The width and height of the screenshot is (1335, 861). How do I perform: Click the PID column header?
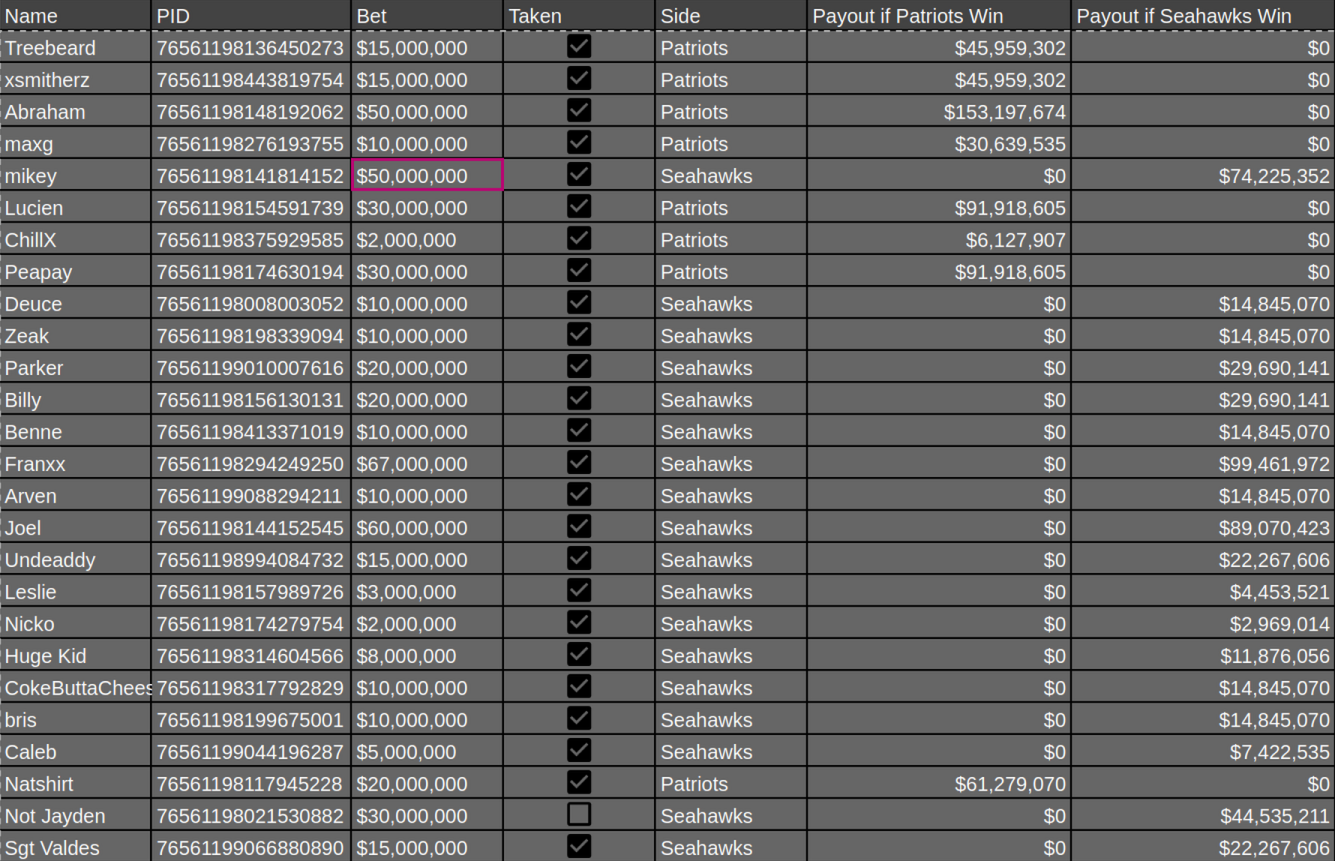click(250, 16)
